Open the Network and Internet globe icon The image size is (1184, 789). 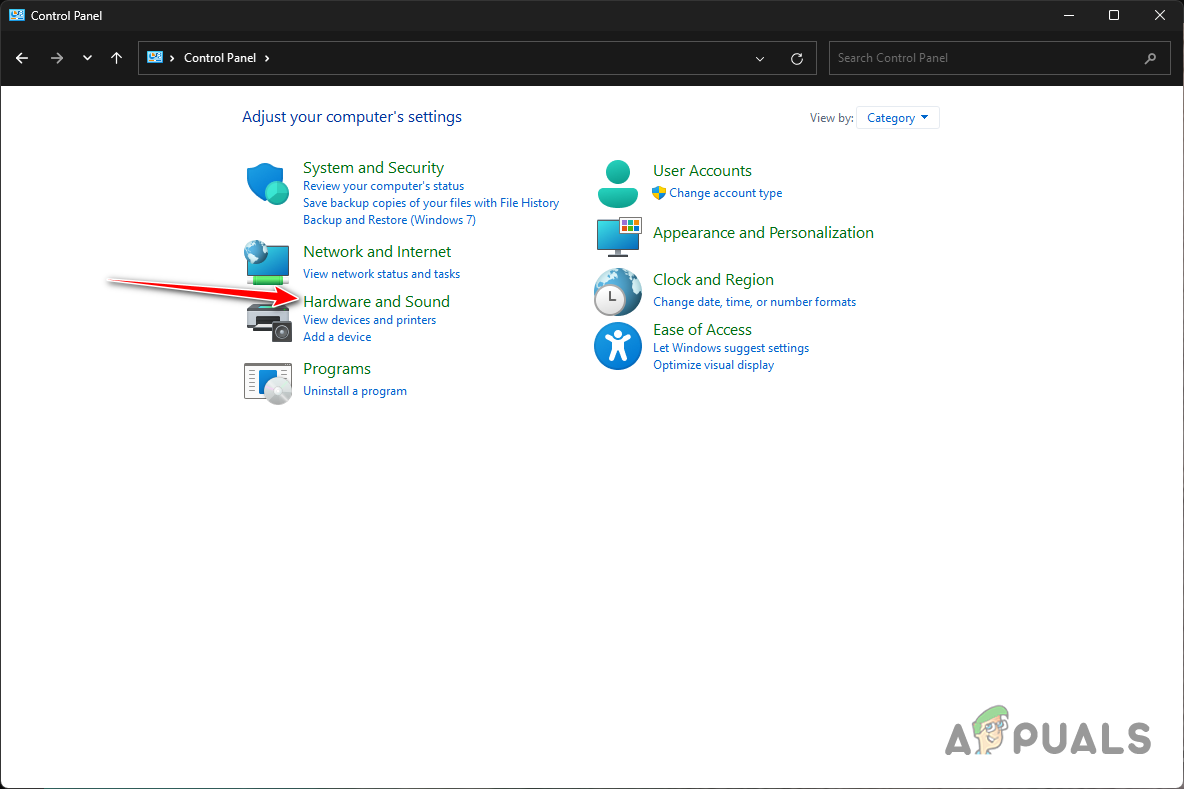tap(267, 262)
